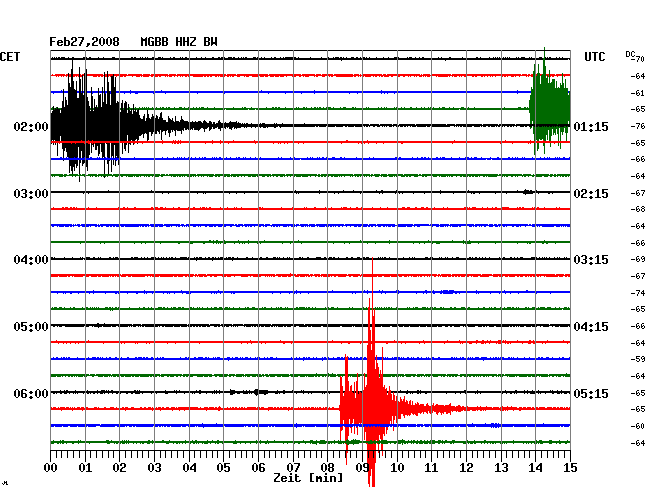Click the 10 minute tick label
This screenshot has width=650, height=494.
(397, 468)
